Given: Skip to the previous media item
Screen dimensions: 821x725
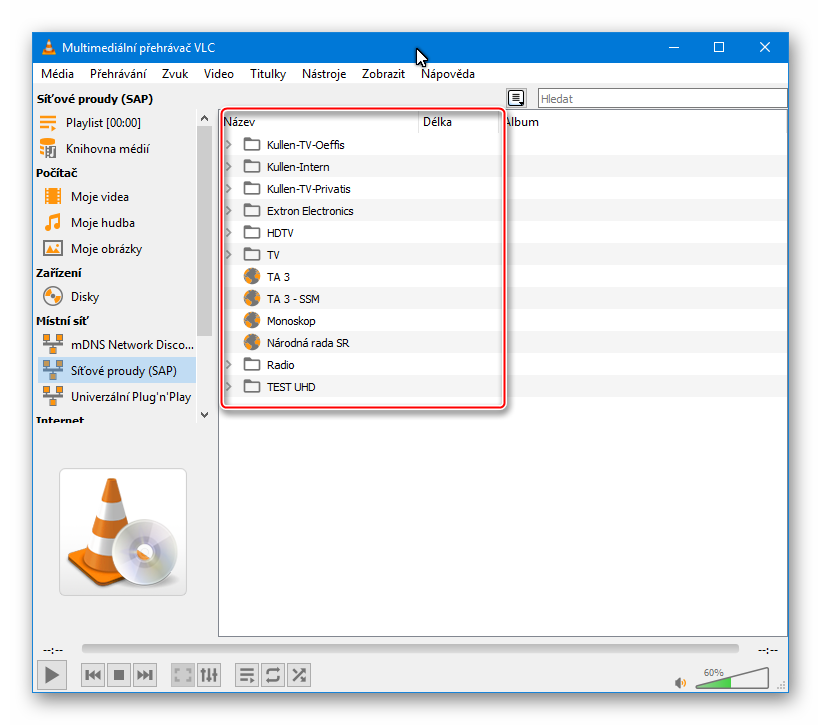Looking at the screenshot, I should 93,675.
